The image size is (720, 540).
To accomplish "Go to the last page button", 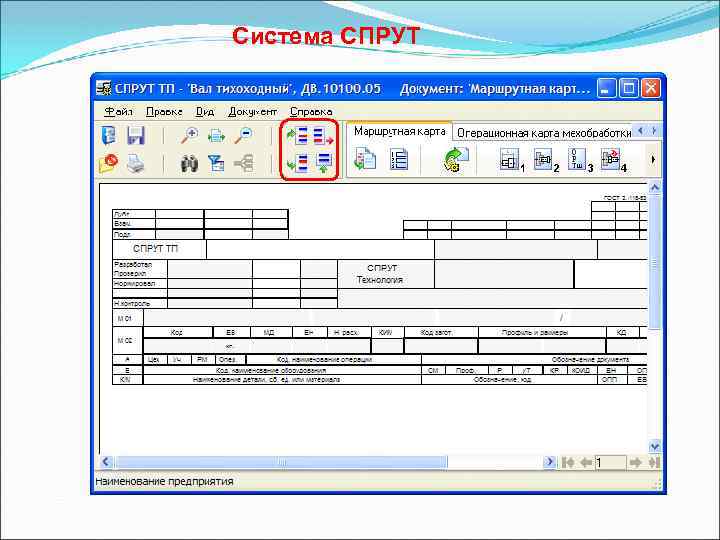I will (654, 462).
